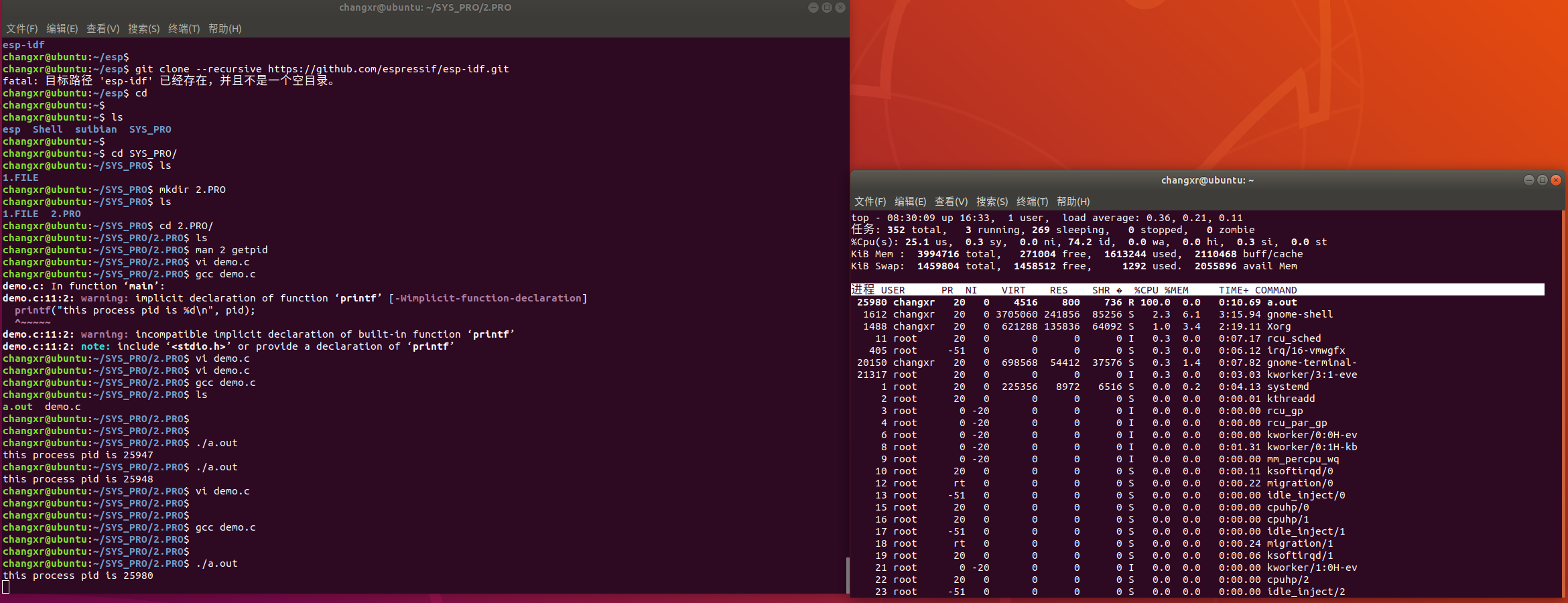This screenshot has width=1568, height=603.
Task: Click the systemd process row
Action: tap(1197, 387)
